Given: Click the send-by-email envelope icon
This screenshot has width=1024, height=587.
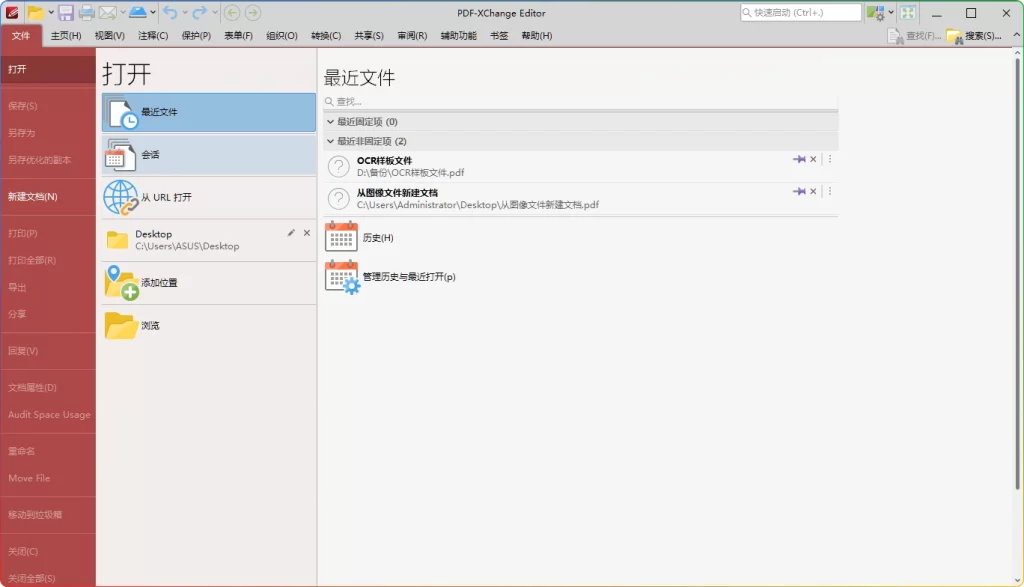Looking at the screenshot, I should (106, 12).
